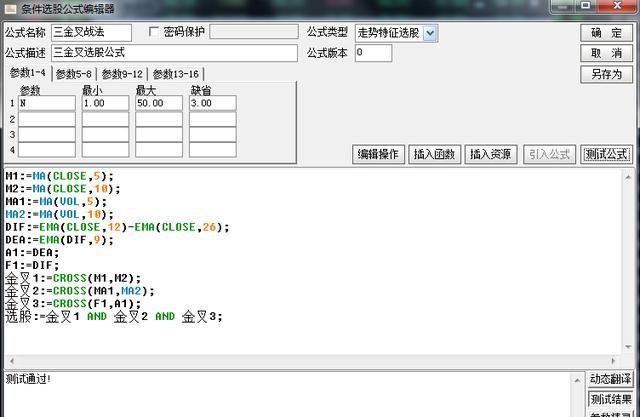Click output panel scroll up arrow
Image resolution: width=640 pixels, height=417 pixels.
pos(577,380)
